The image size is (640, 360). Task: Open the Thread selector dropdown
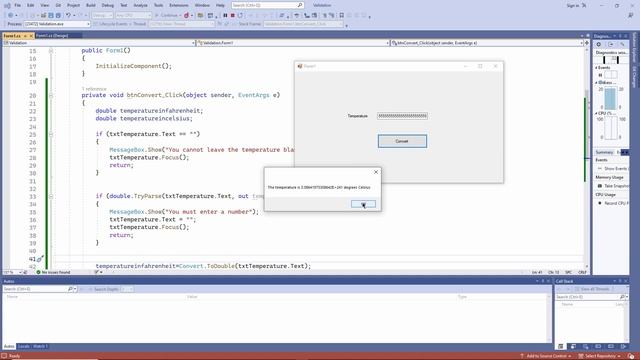coord(182,24)
